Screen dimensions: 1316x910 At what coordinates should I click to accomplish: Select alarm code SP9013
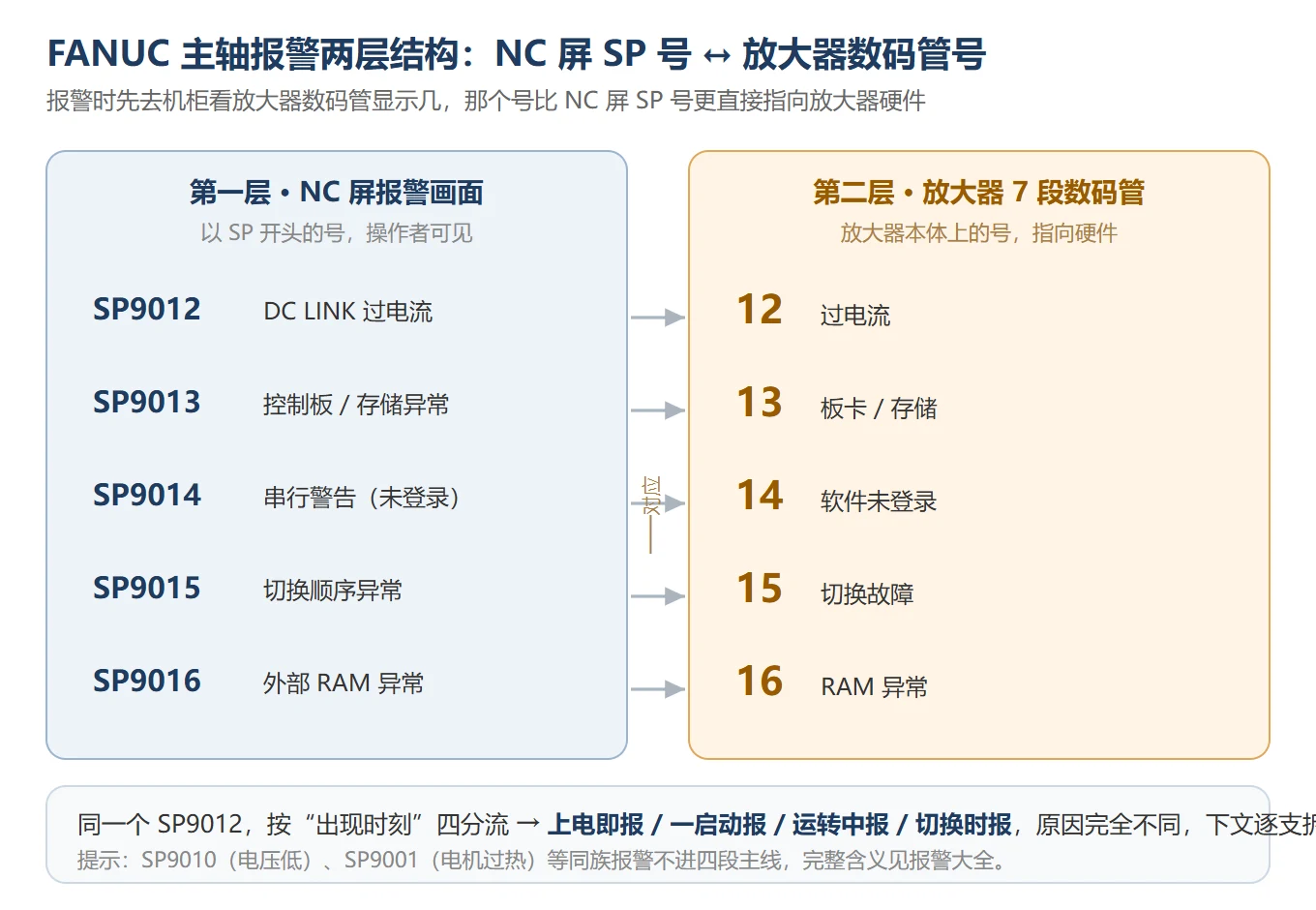pos(147,403)
